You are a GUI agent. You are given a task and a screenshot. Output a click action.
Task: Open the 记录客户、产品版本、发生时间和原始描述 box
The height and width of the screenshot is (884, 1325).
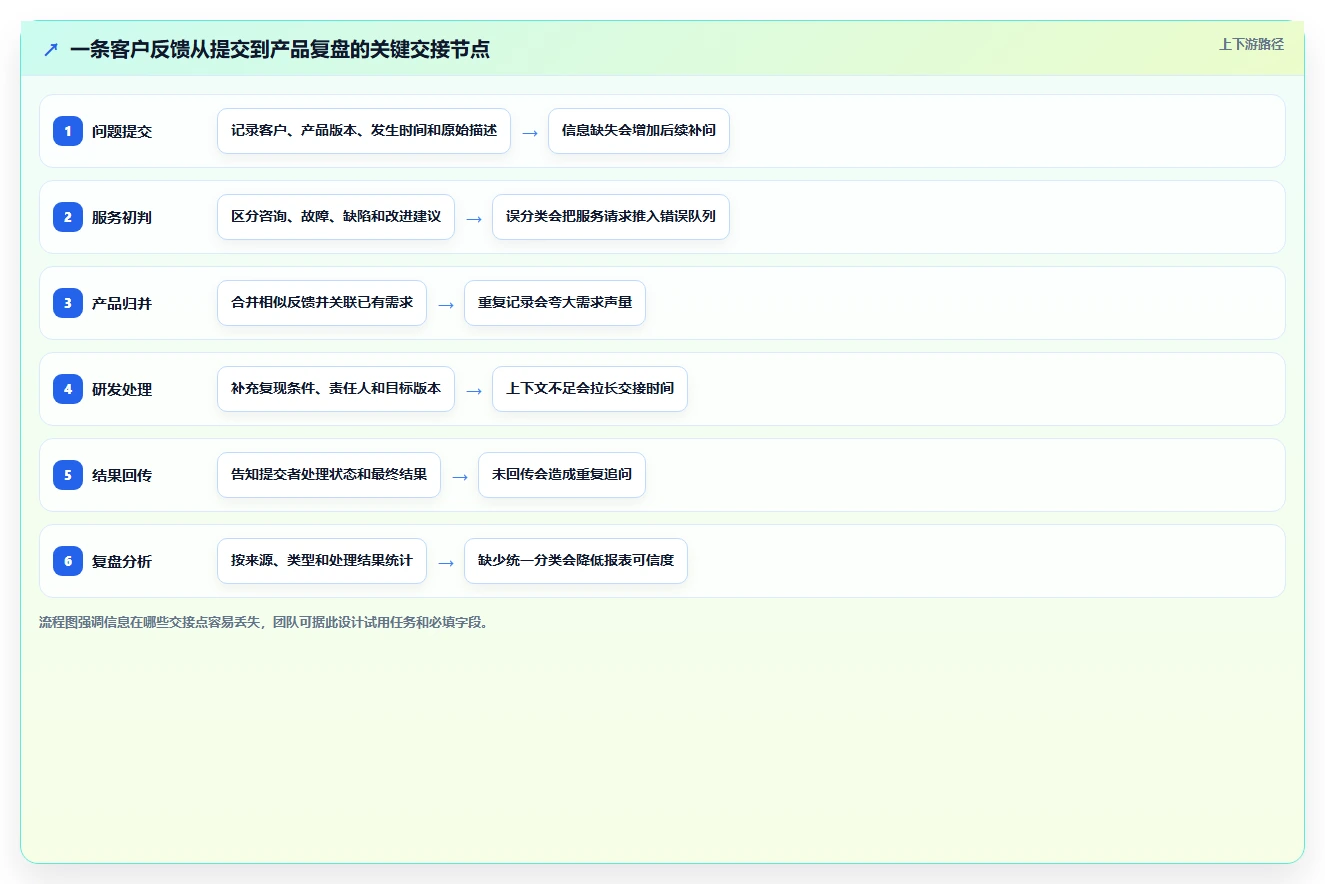tap(364, 131)
